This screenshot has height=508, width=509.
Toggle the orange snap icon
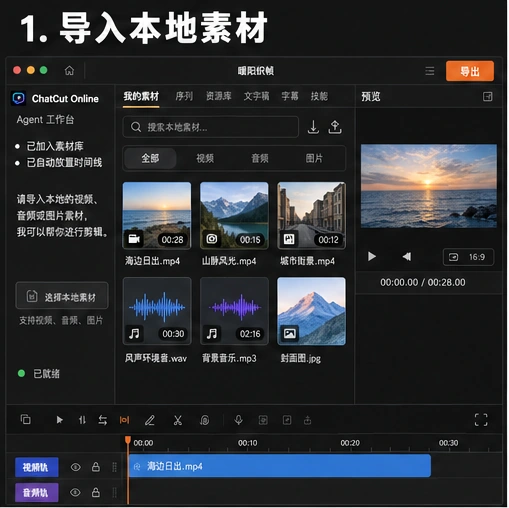(124, 420)
